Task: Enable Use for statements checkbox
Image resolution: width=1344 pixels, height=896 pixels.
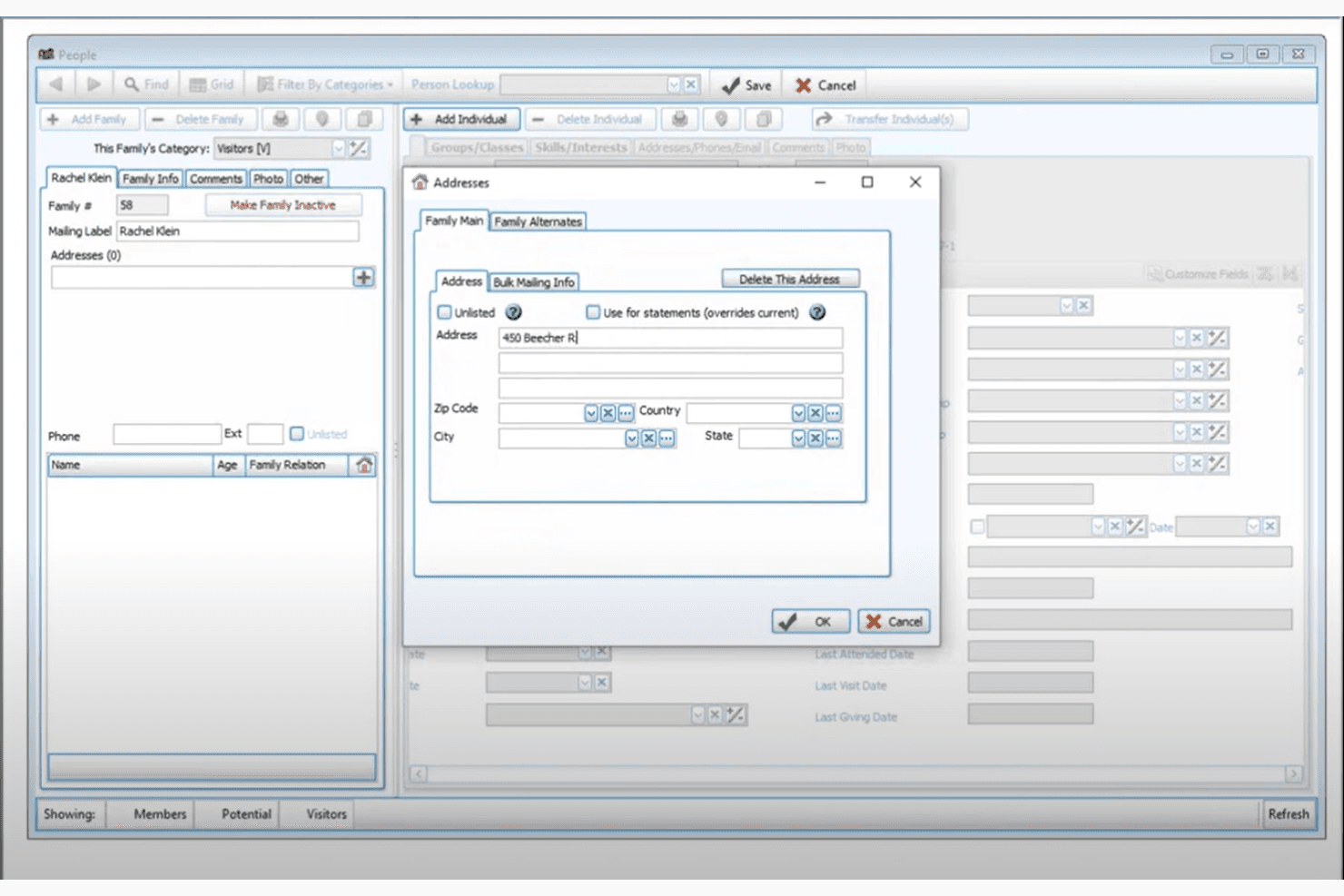Action: [593, 312]
